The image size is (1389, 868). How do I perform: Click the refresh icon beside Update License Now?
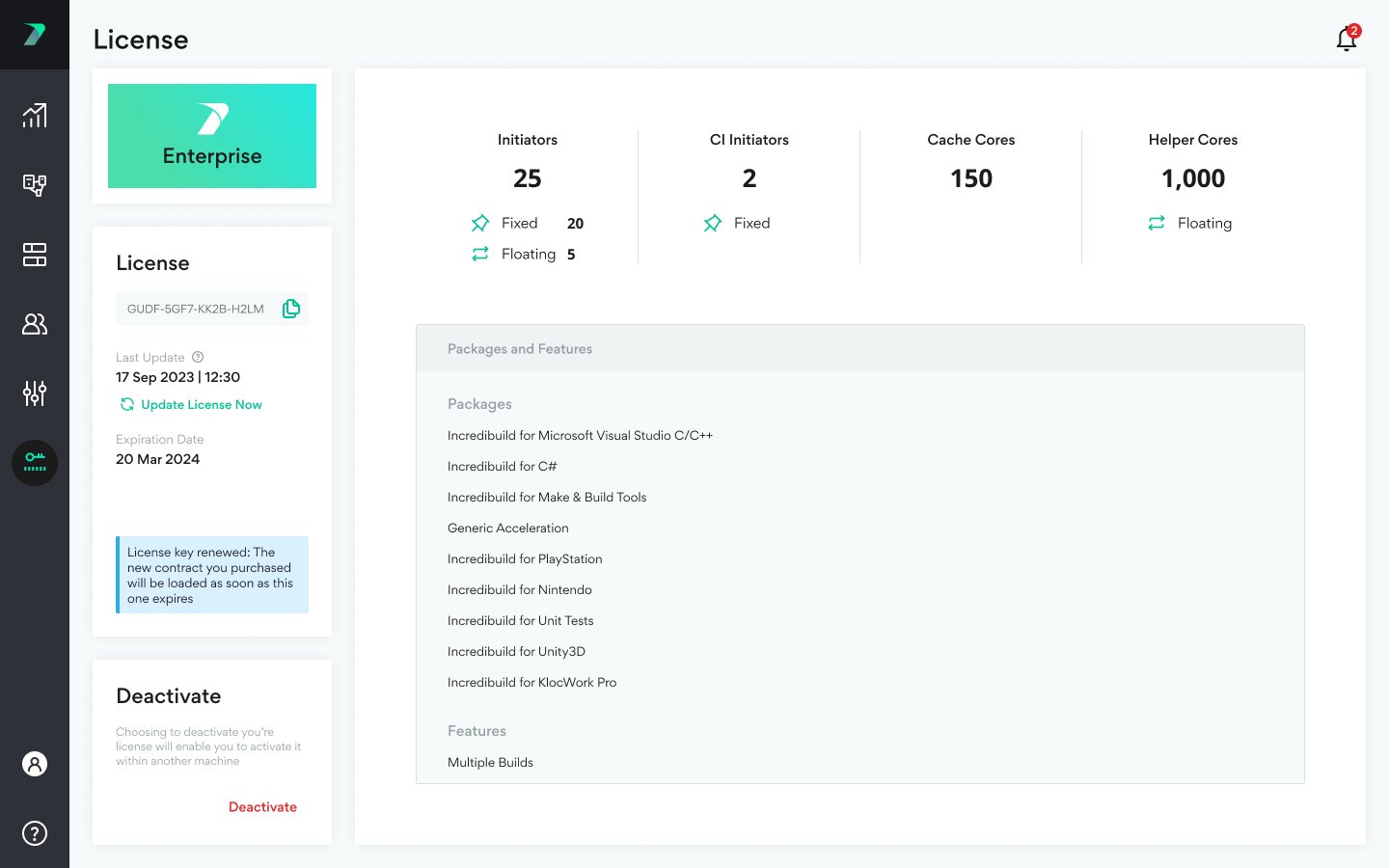pos(126,405)
